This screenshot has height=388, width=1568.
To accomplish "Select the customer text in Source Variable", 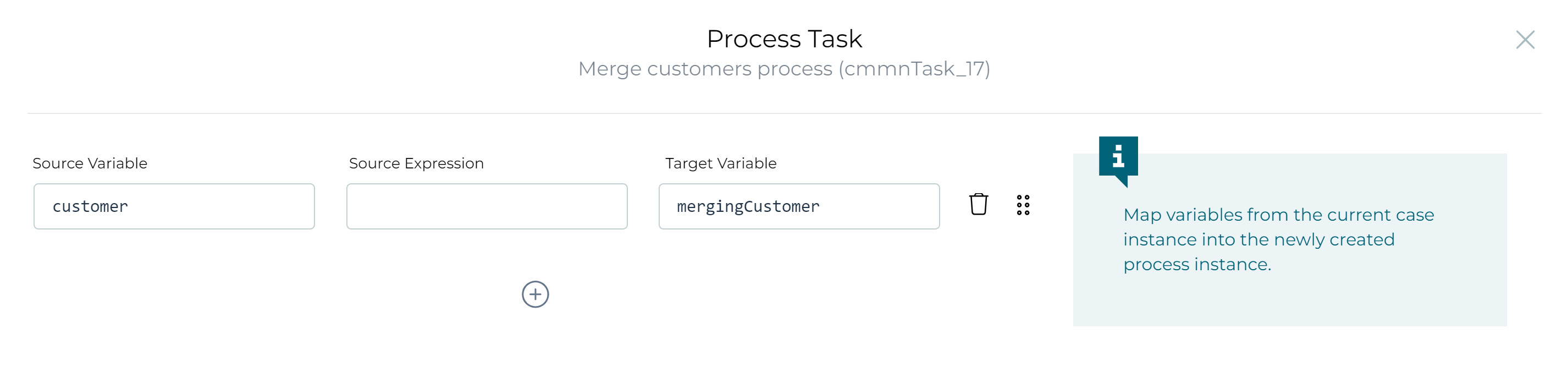I will click(x=90, y=206).
